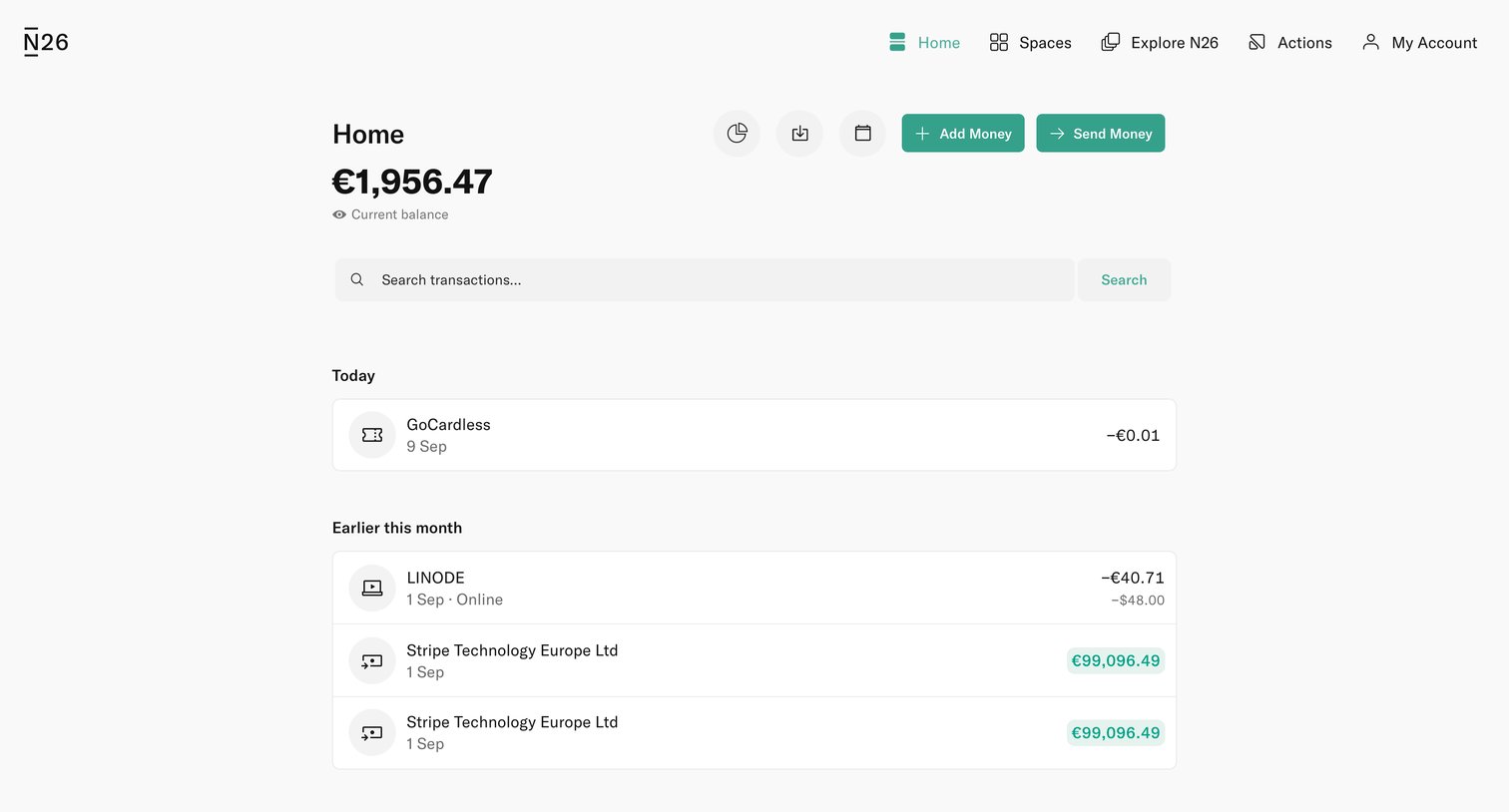
Task: Click the GoCardless ticket icon
Action: (x=372, y=435)
